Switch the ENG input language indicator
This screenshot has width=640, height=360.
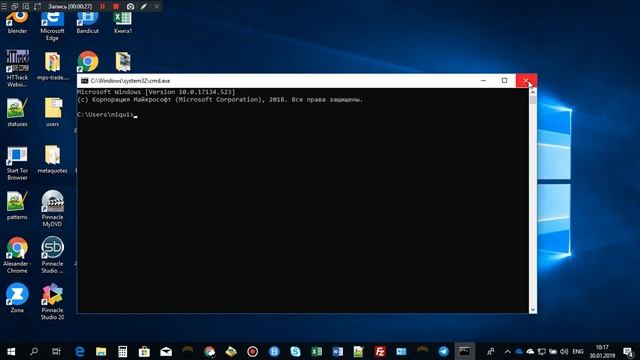coord(578,351)
